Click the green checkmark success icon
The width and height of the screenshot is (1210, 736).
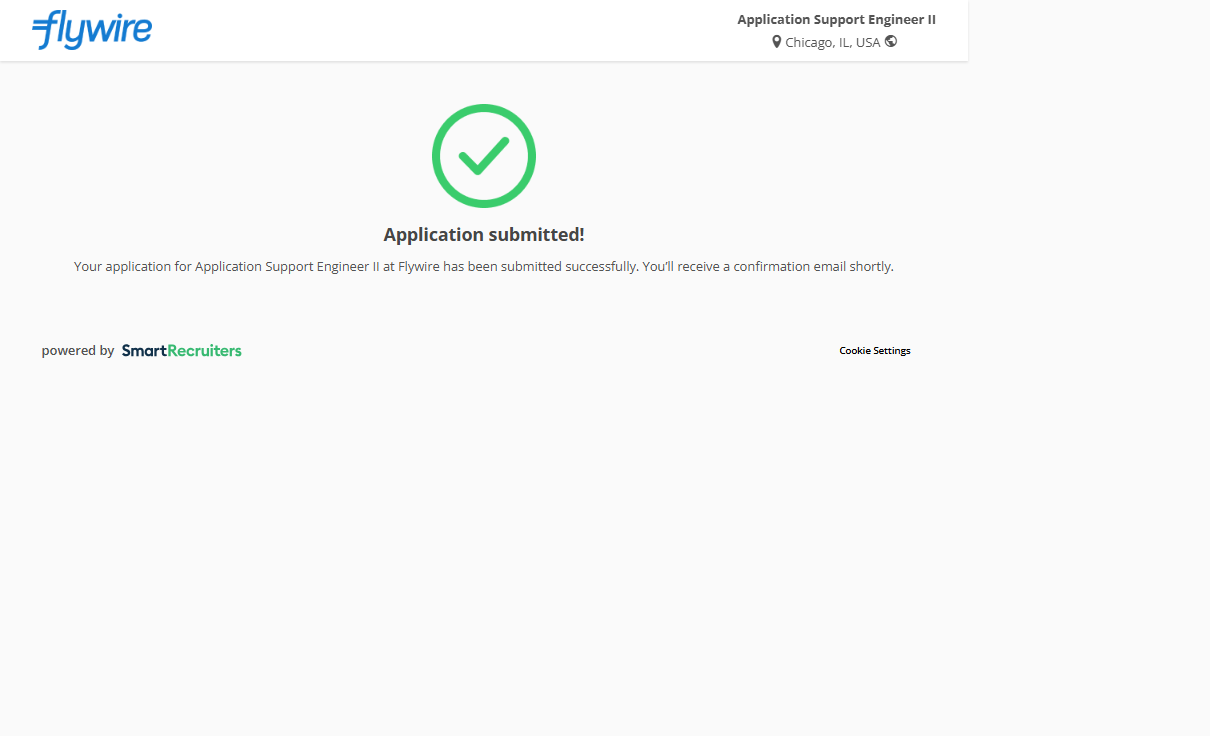click(x=484, y=156)
